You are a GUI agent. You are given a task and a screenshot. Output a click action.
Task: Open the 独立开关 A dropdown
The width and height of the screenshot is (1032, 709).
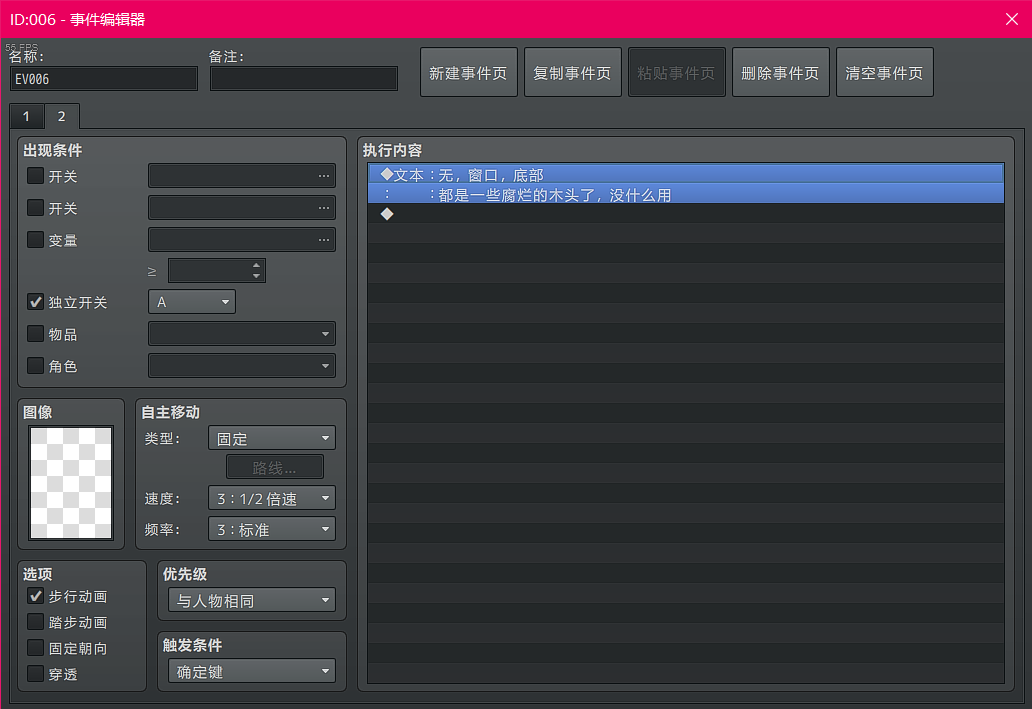tap(192, 302)
